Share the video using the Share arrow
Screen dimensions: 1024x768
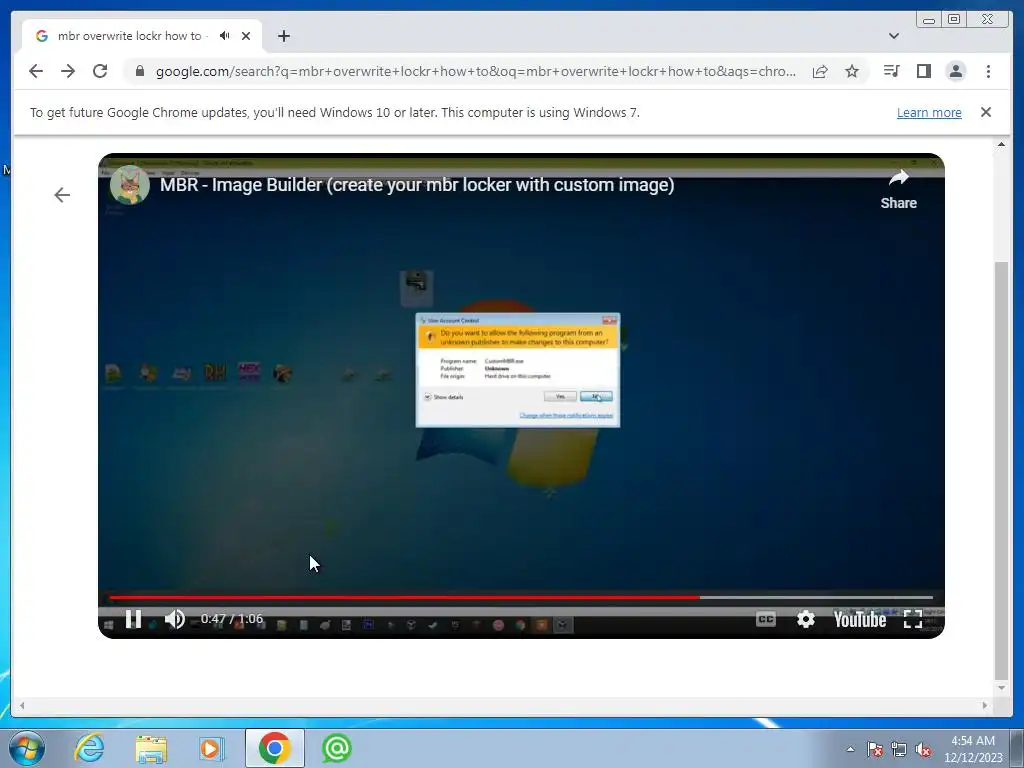(x=899, y=189)
